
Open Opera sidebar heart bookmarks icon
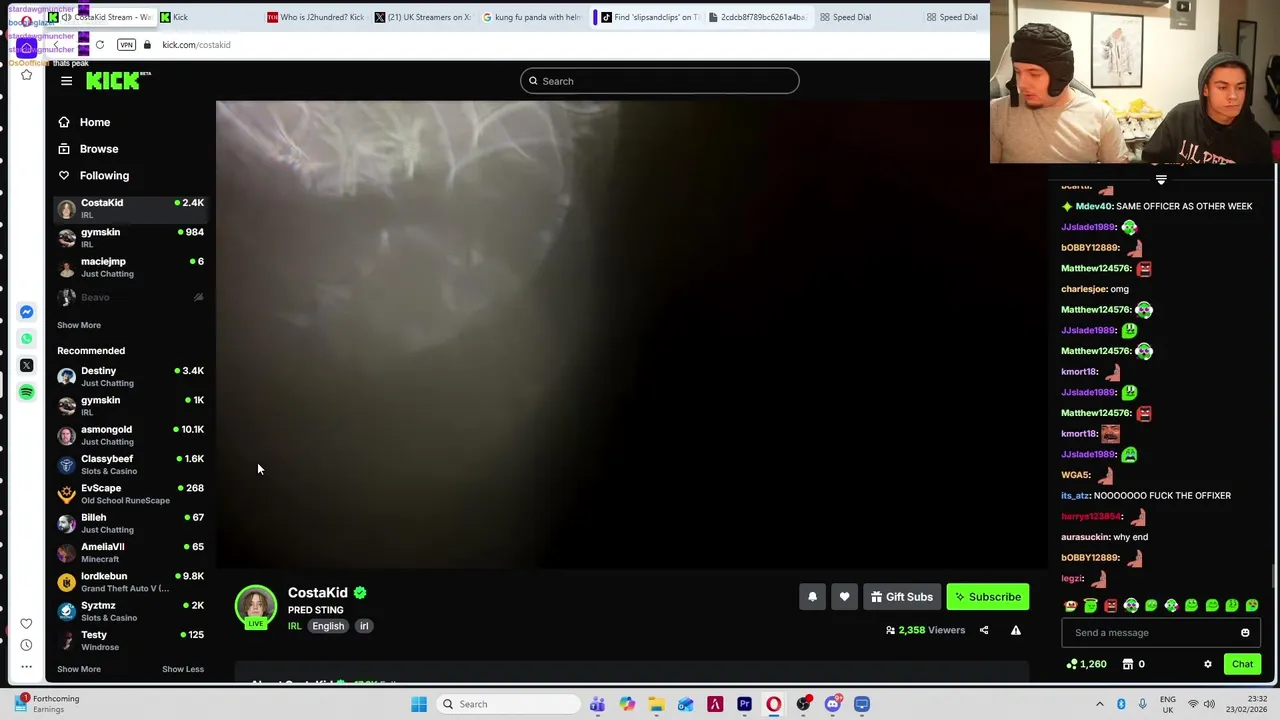click(x=26, y=624)
